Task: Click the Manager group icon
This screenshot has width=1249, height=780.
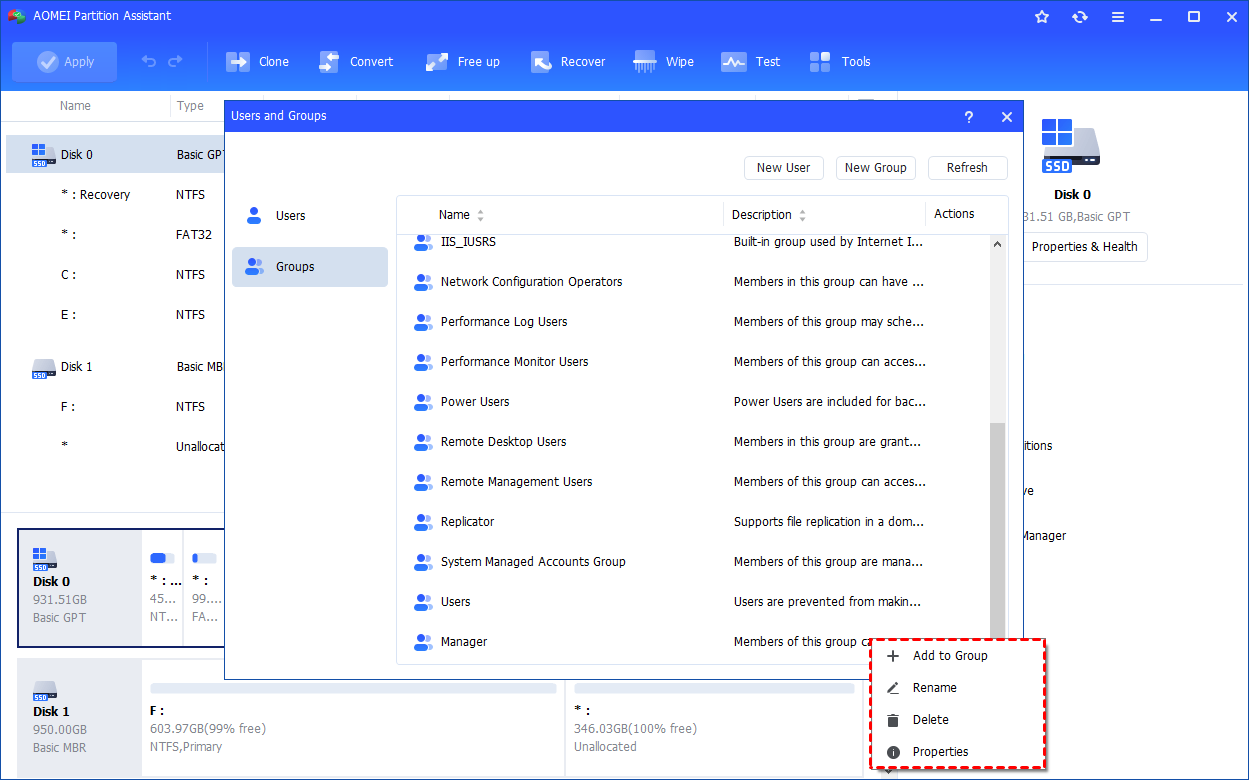Action: (x=423, y=642)
